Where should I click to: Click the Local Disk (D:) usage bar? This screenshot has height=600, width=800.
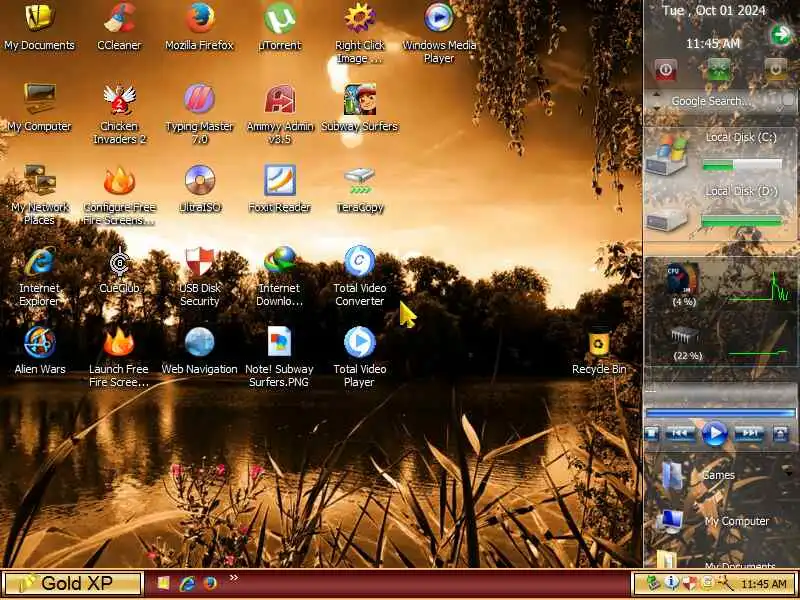tap(742, 221)
